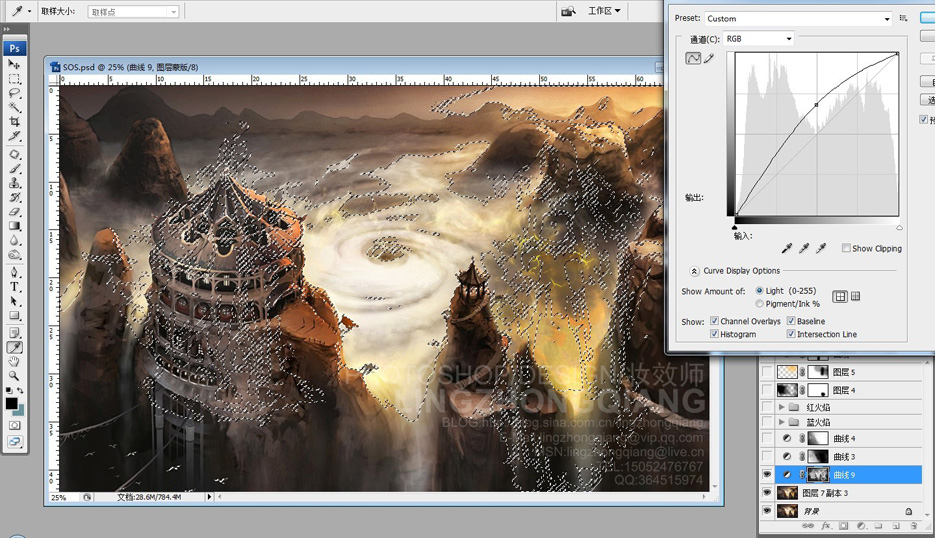Add a layer style via fx icon
Viewport: 935px width, 538px height.
point(826,526)
